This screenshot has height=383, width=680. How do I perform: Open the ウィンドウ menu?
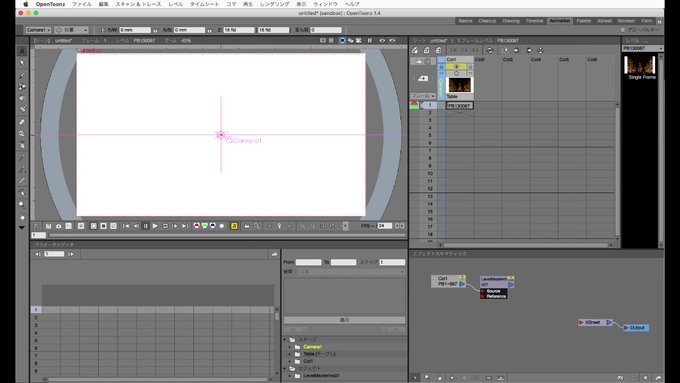[x=325, y=4]
